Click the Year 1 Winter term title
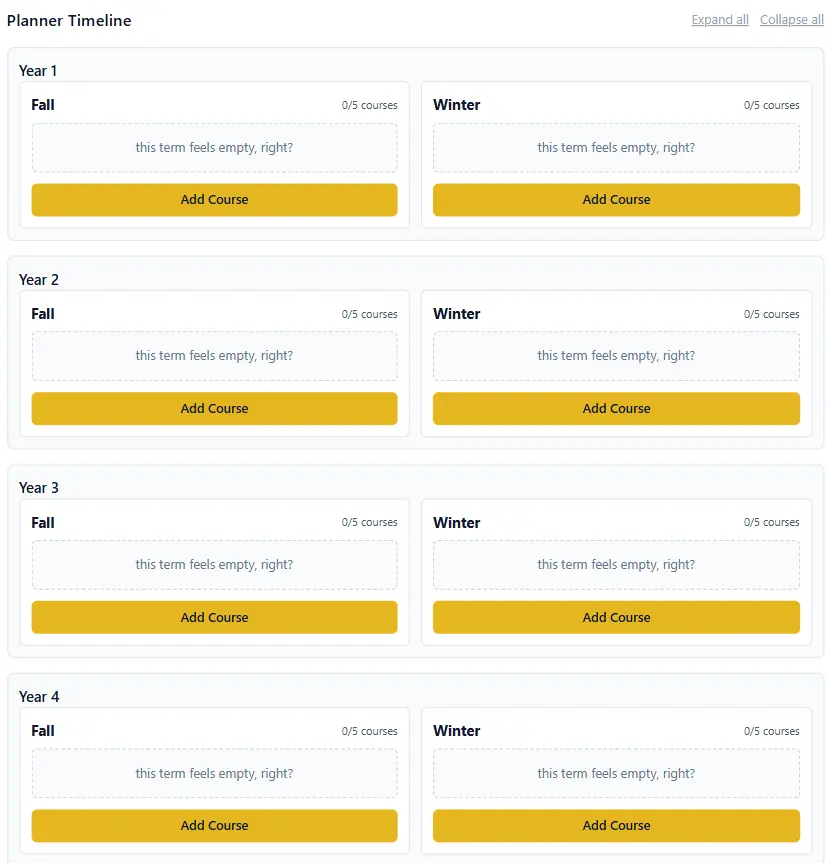Image resolution: width=829 pixels, height=863 pixels. click(x=456, y=105)
